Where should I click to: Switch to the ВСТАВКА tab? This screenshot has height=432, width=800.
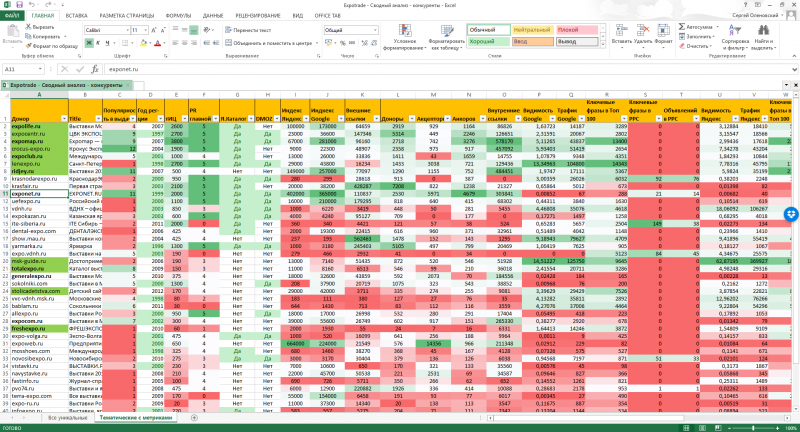click(77, 16)
